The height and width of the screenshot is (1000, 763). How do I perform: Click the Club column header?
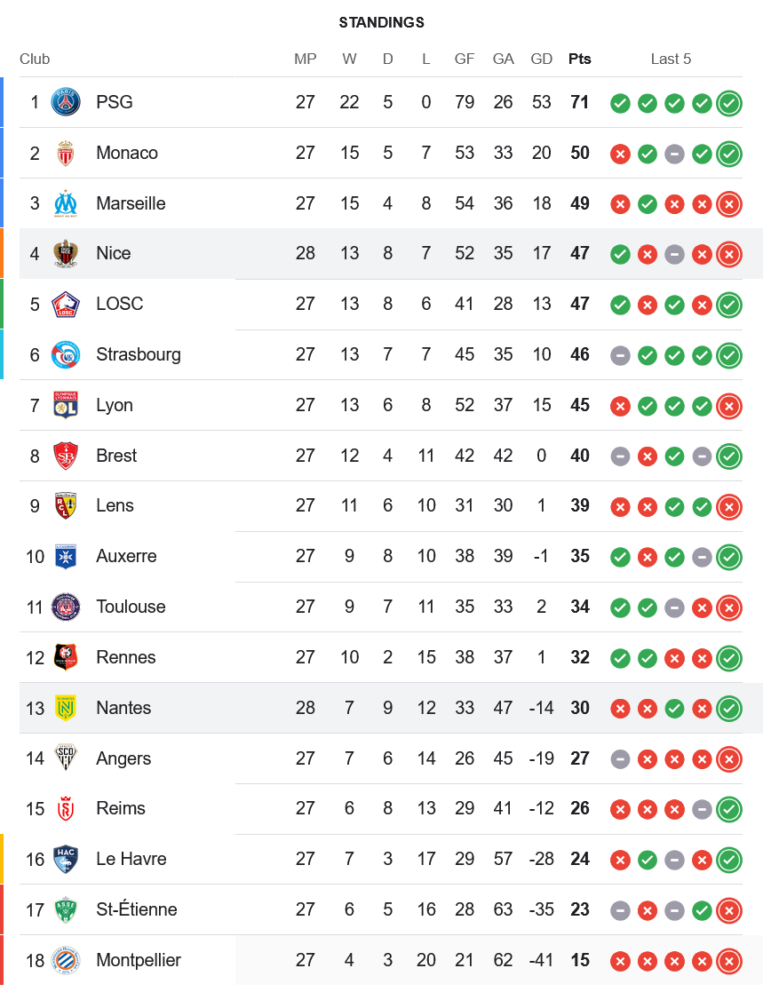pyautogui.click(x=35, y=59)
